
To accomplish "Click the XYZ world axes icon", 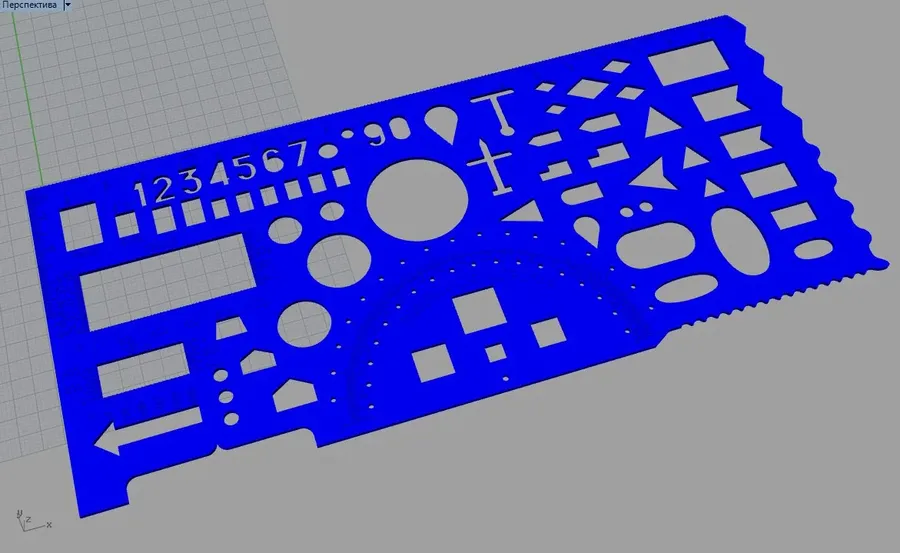I will (x=33, y=520).
